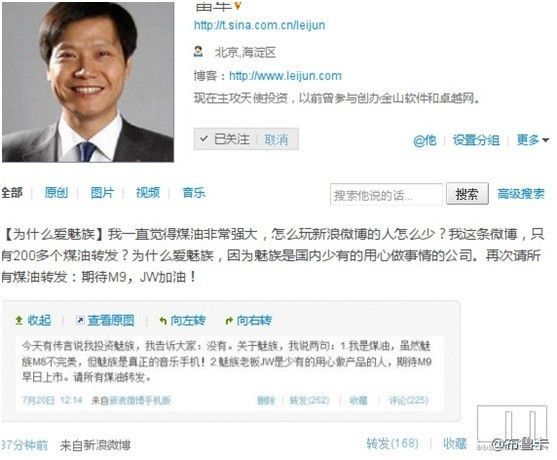Open the 更多 dropdown arrow
The width and height of the screenshot is (557, 460).
546,140
